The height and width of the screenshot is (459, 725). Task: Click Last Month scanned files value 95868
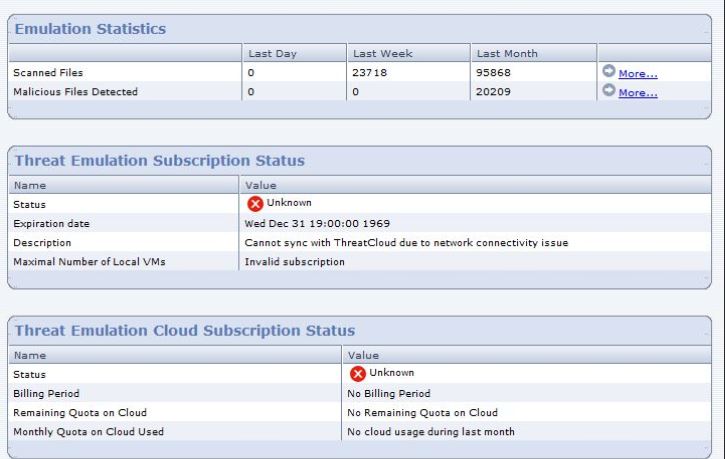[x=493, y=73]
